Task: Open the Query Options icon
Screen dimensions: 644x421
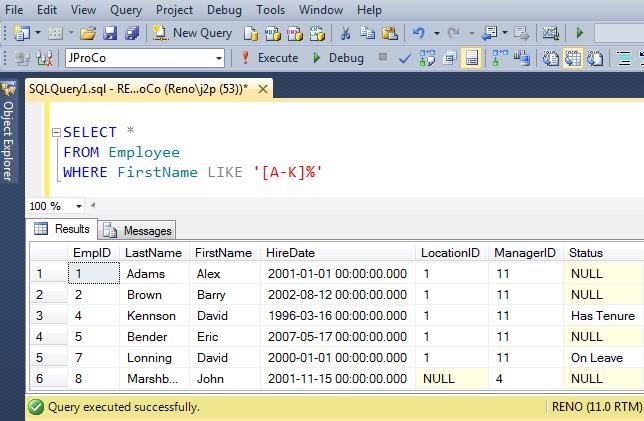Action: 449,58
